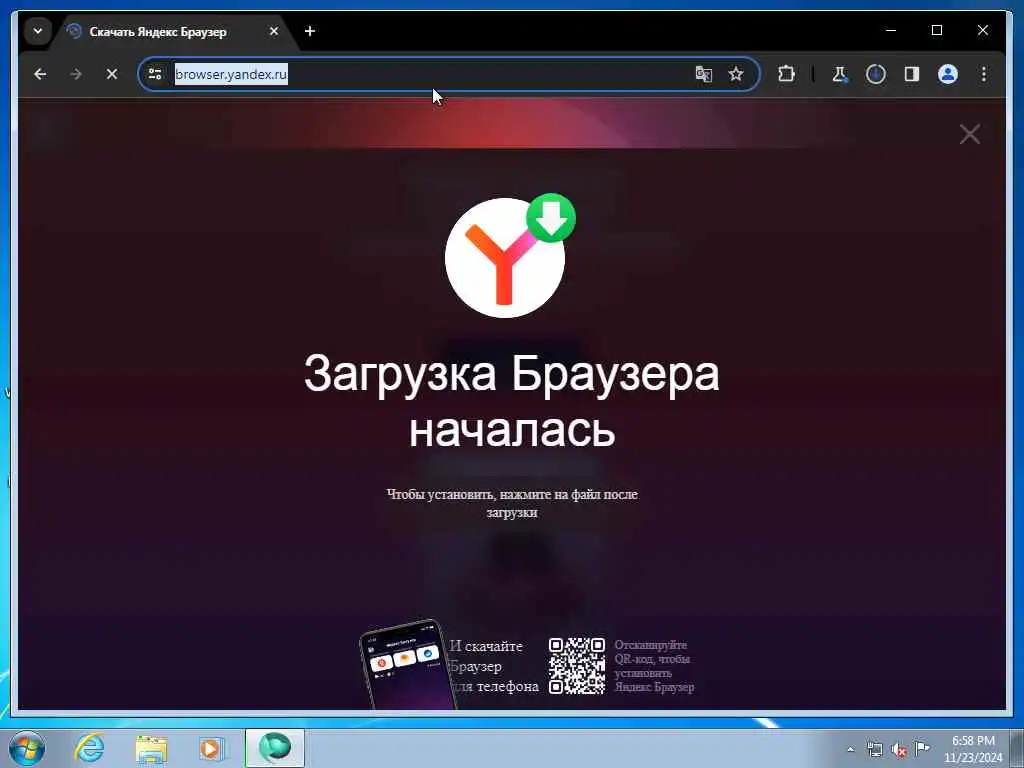
Task: Open Windows Media Player on taskbar
Action: (212, 748)
